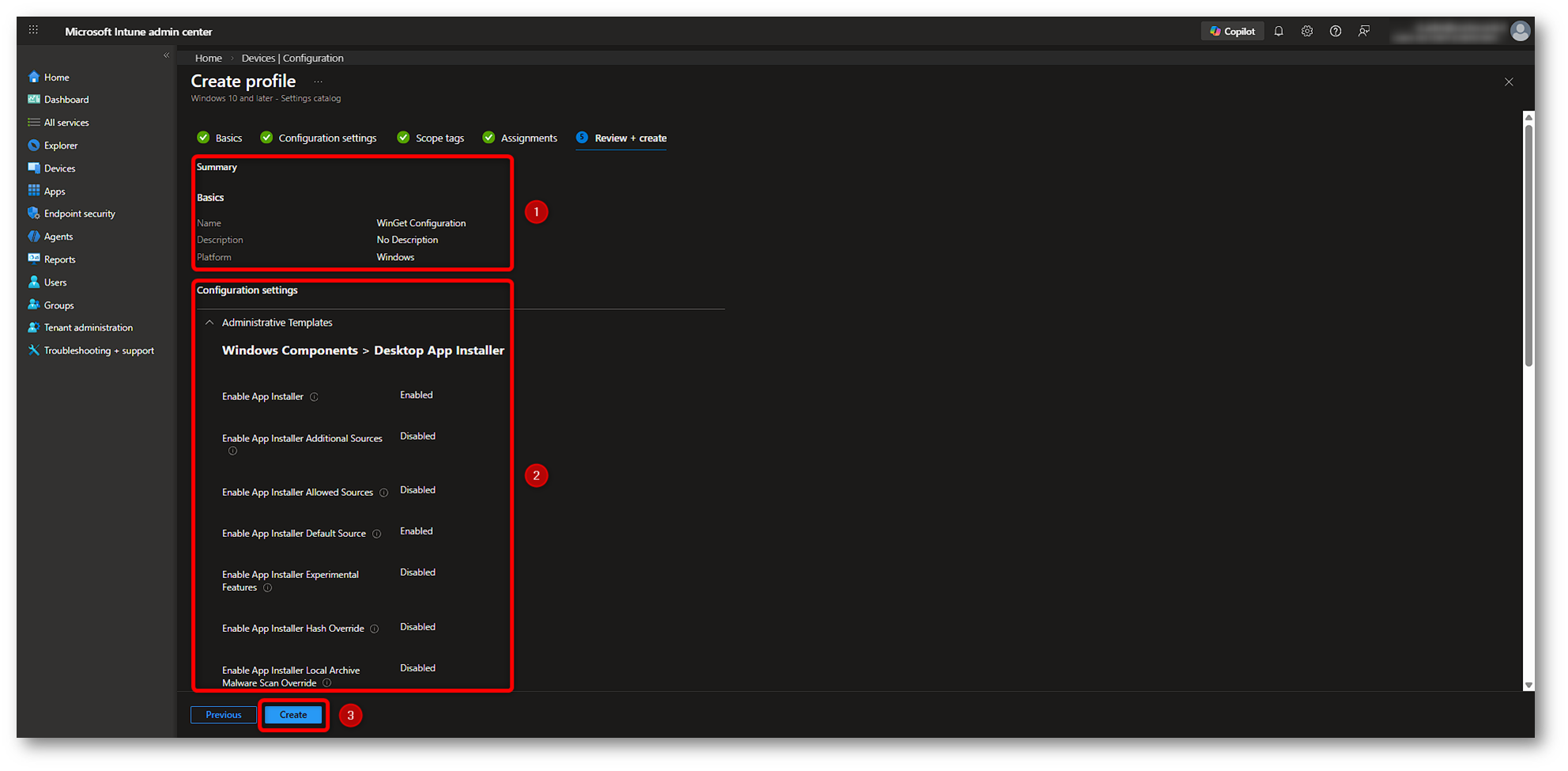Viewport: 1568px width, 771px height.
Task: Click Disabled value for Additional Sources
Action: [x=417, y=436]
